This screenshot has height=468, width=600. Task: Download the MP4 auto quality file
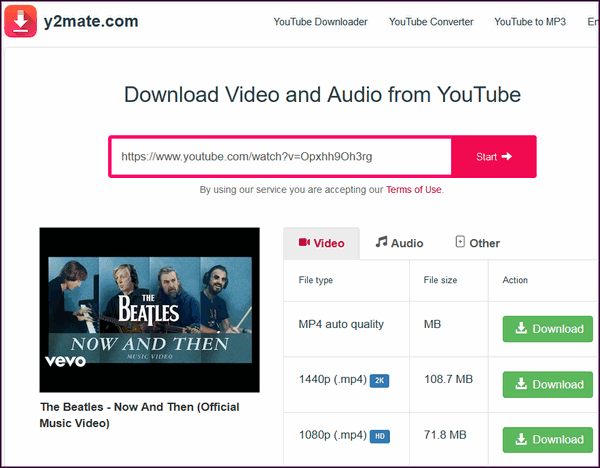click(548, 329)
